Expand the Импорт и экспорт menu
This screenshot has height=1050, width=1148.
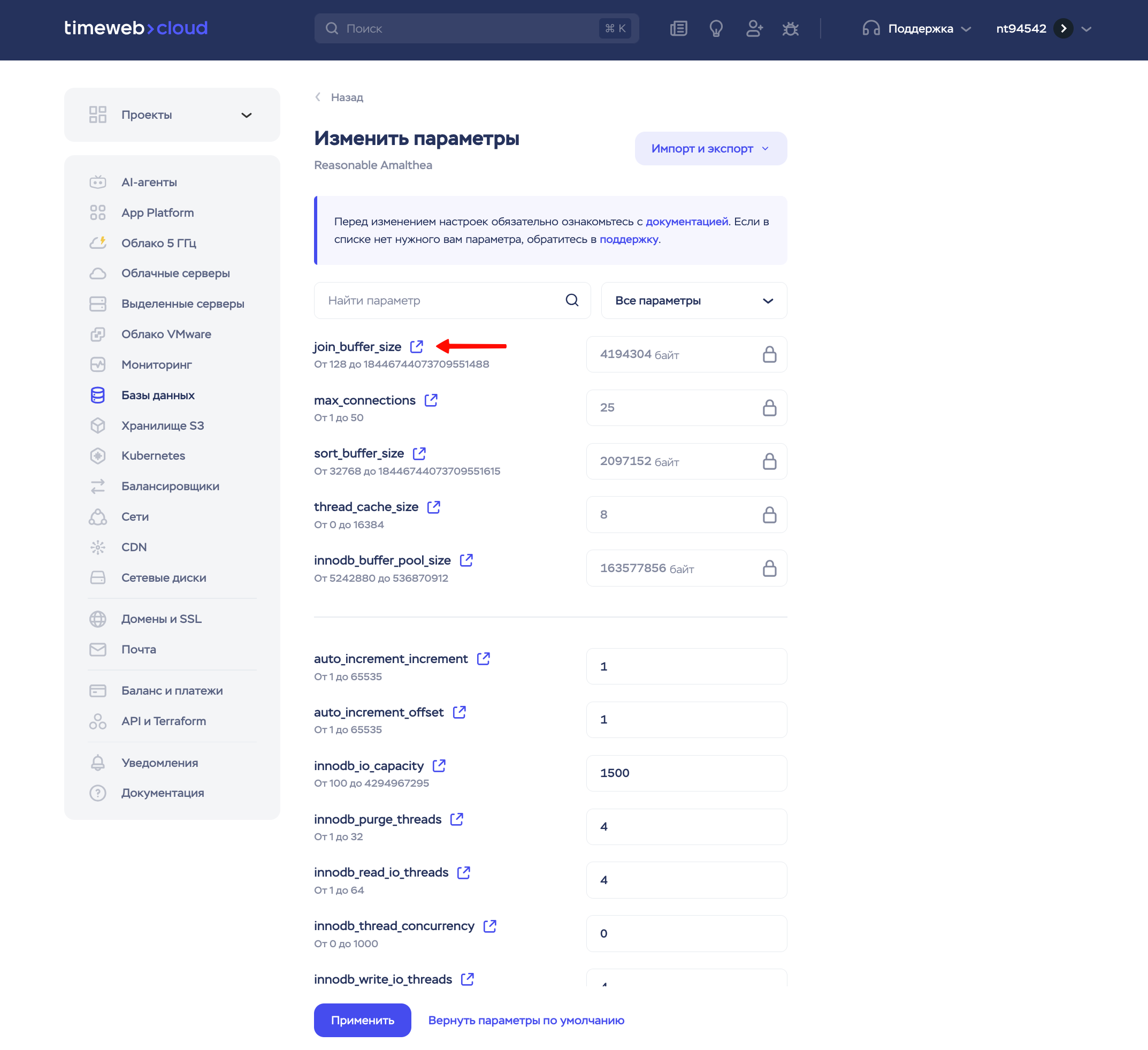(x=710, y=149)
